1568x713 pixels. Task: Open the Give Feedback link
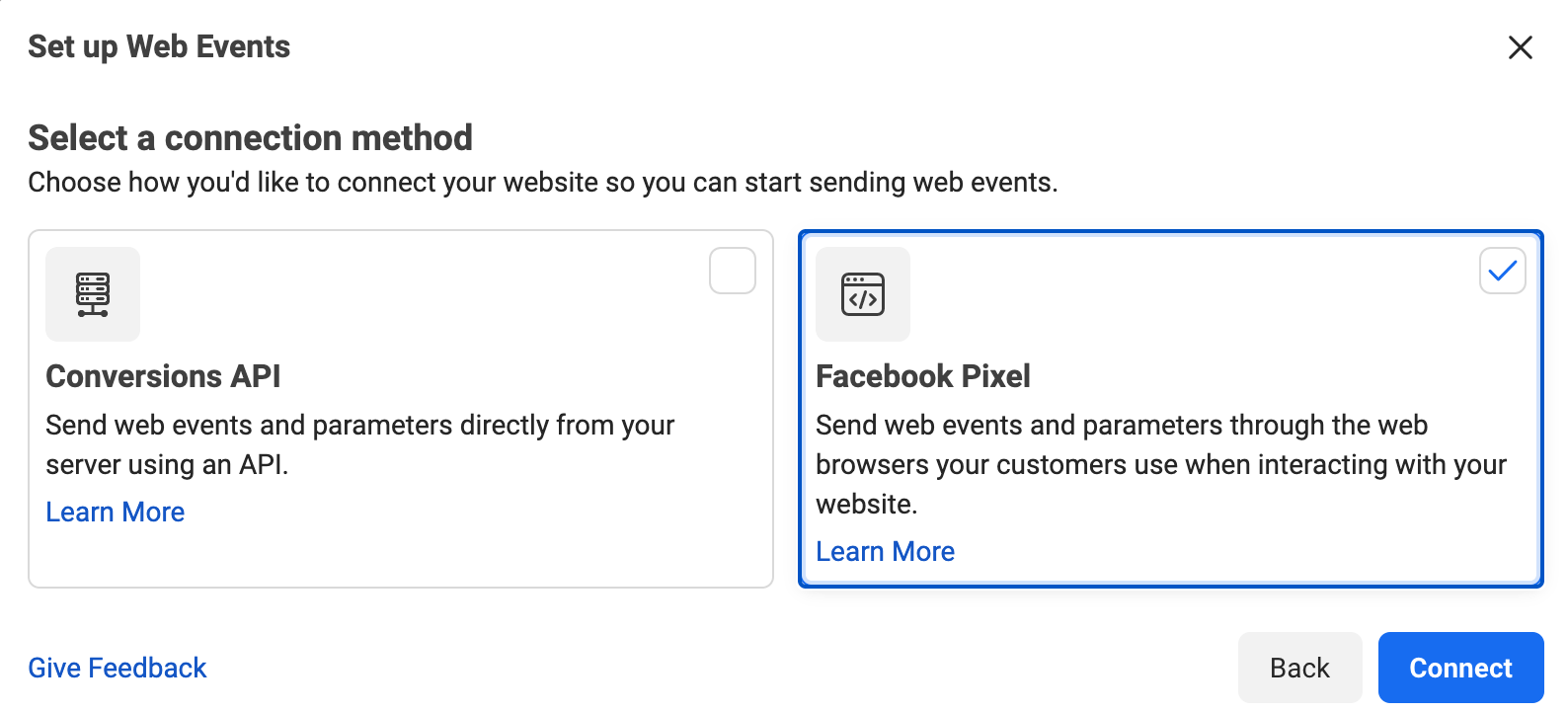click(118, 668)
